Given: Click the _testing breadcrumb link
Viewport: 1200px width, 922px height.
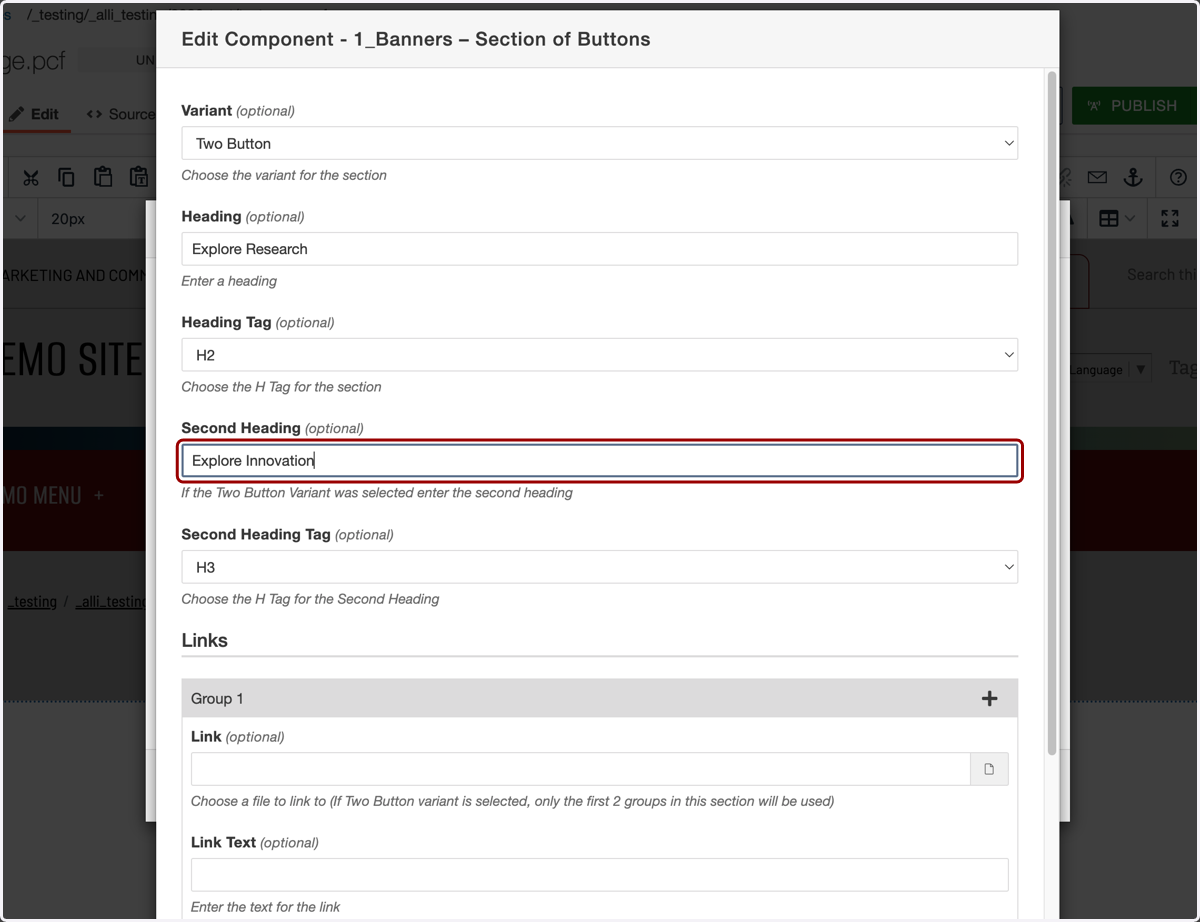Looking at the screenshot, I should coord(32,602).
